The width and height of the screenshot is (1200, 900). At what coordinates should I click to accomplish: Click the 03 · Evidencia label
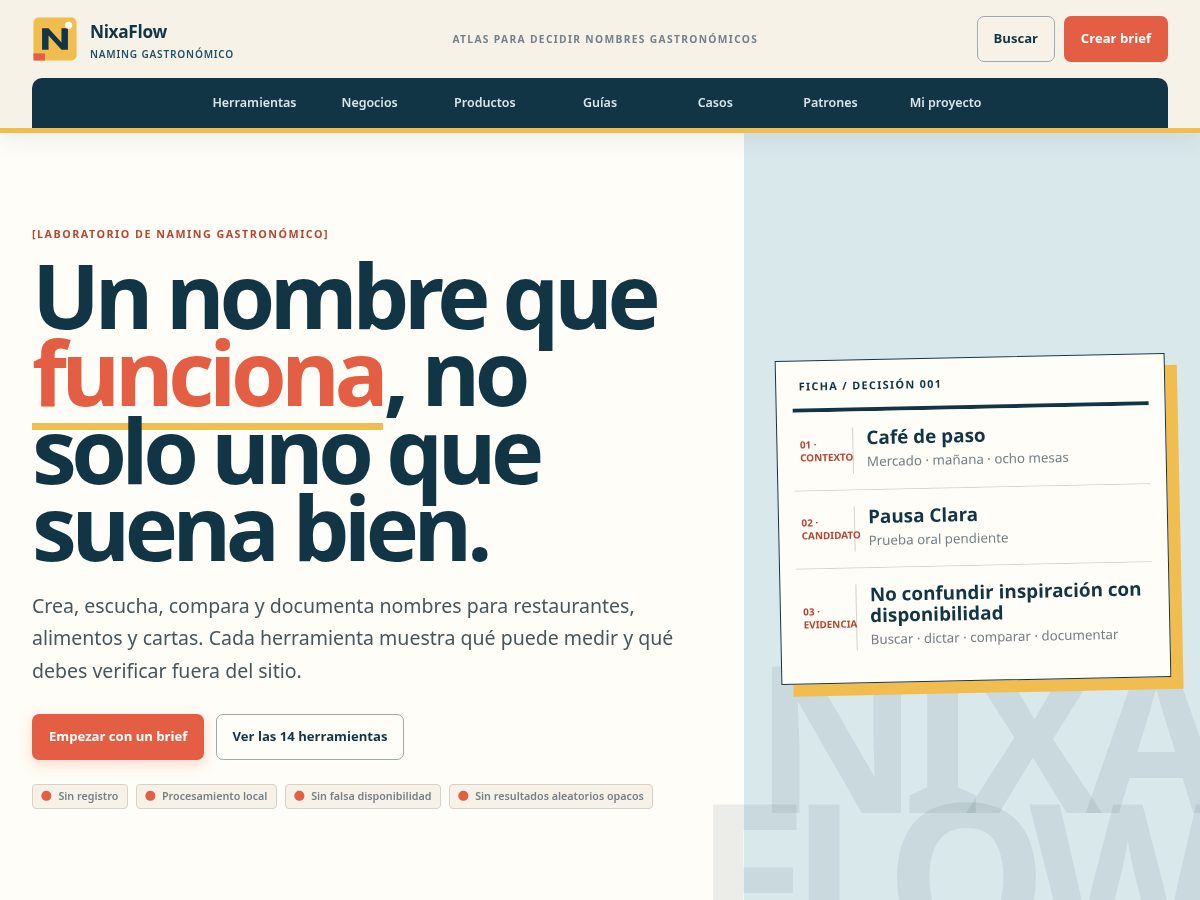pos(830,618)
